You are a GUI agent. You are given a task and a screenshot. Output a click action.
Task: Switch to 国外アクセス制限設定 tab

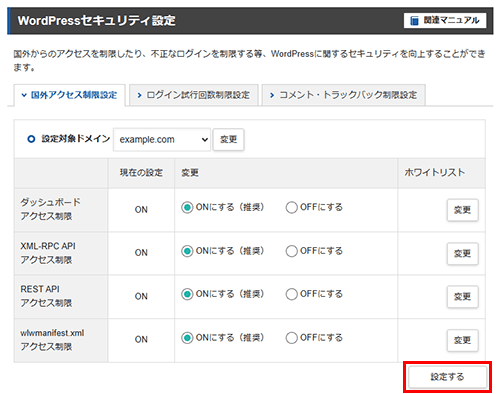pyautogui.click(x=69, y=95)
